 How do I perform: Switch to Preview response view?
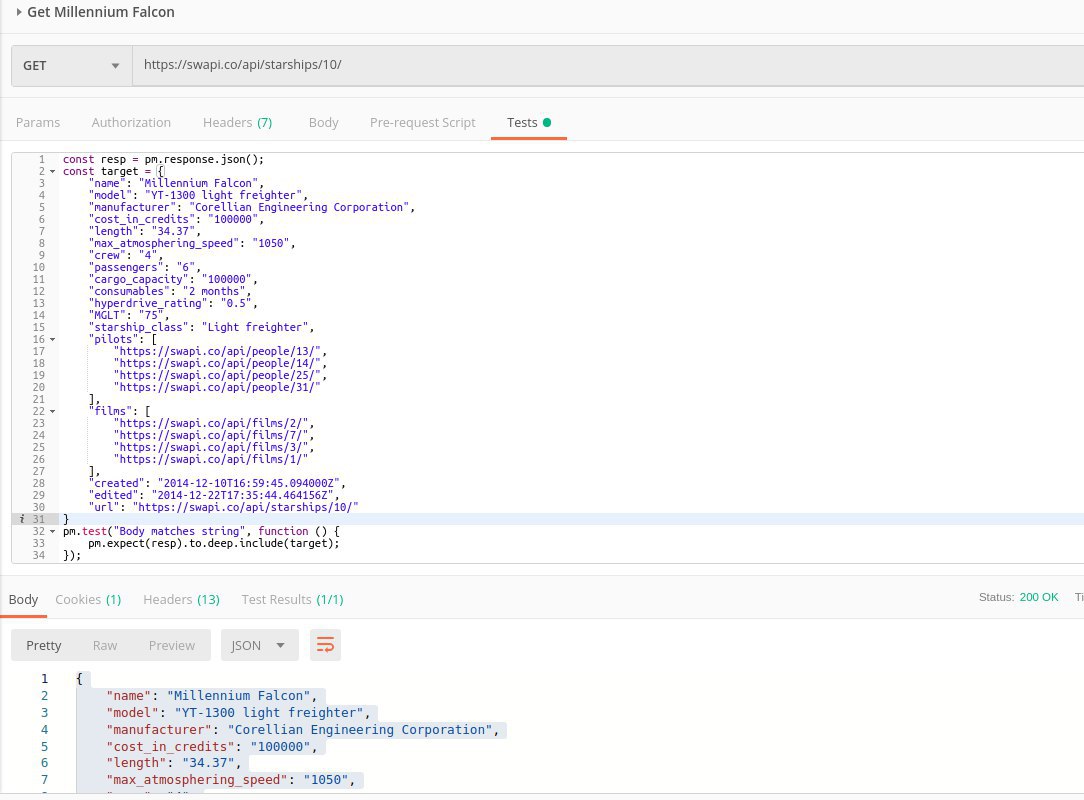171,645
